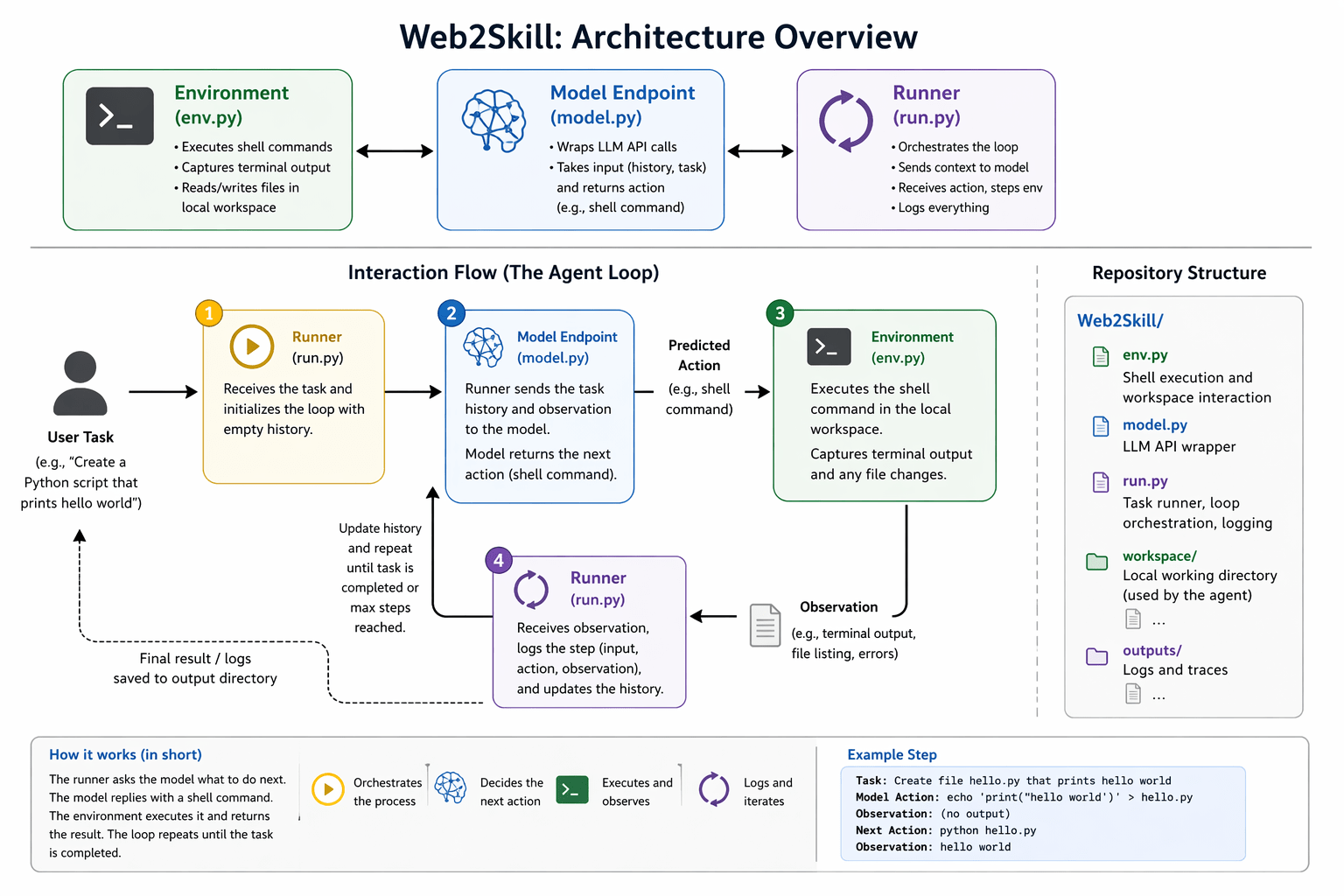Image resolution: width=1344 pixels, height=896 pixels.
Task: Click the run.py file icon in Repository Structure
Action: [1101, 482]
